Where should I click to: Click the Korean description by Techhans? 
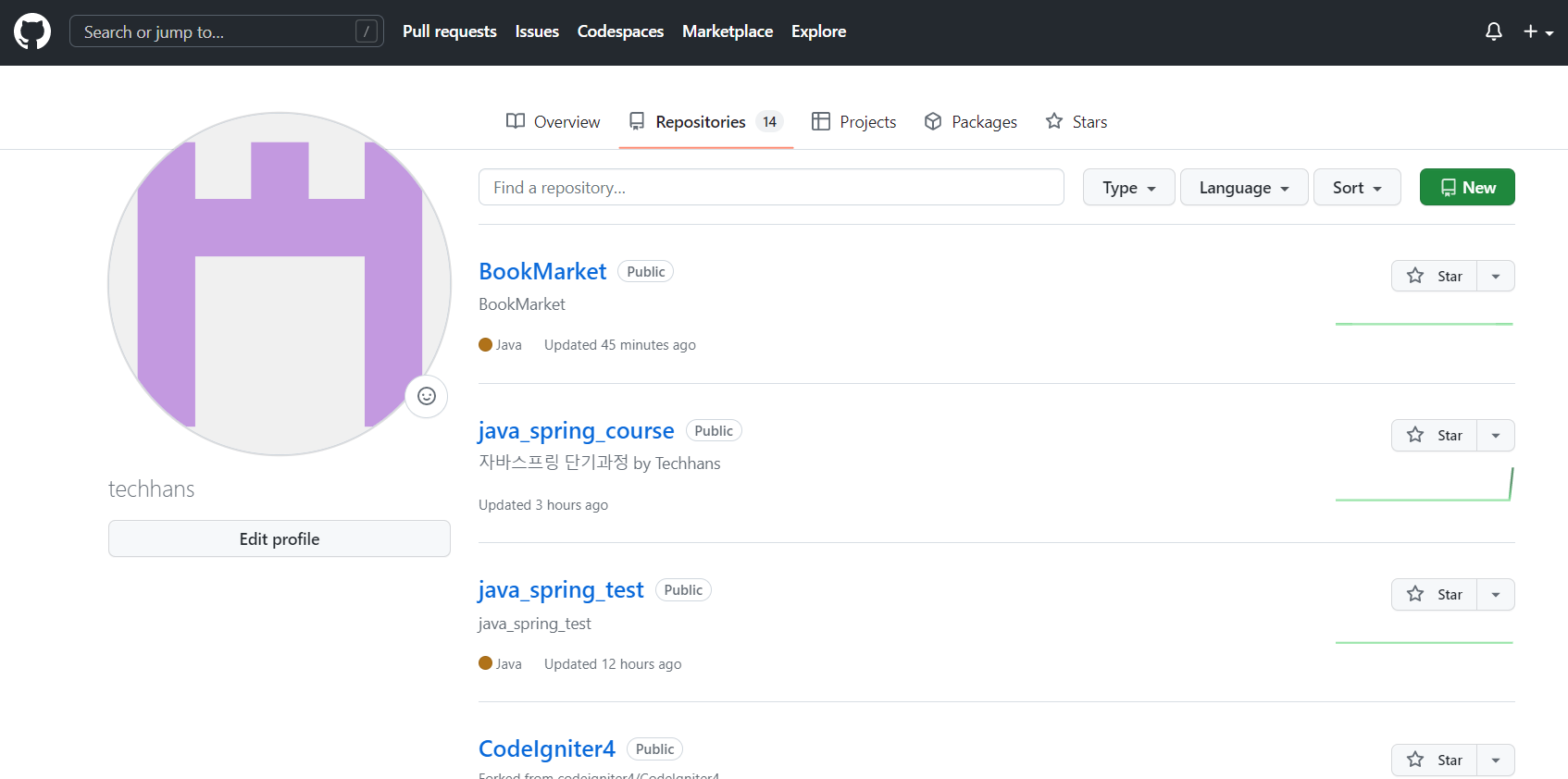point(599,463)
